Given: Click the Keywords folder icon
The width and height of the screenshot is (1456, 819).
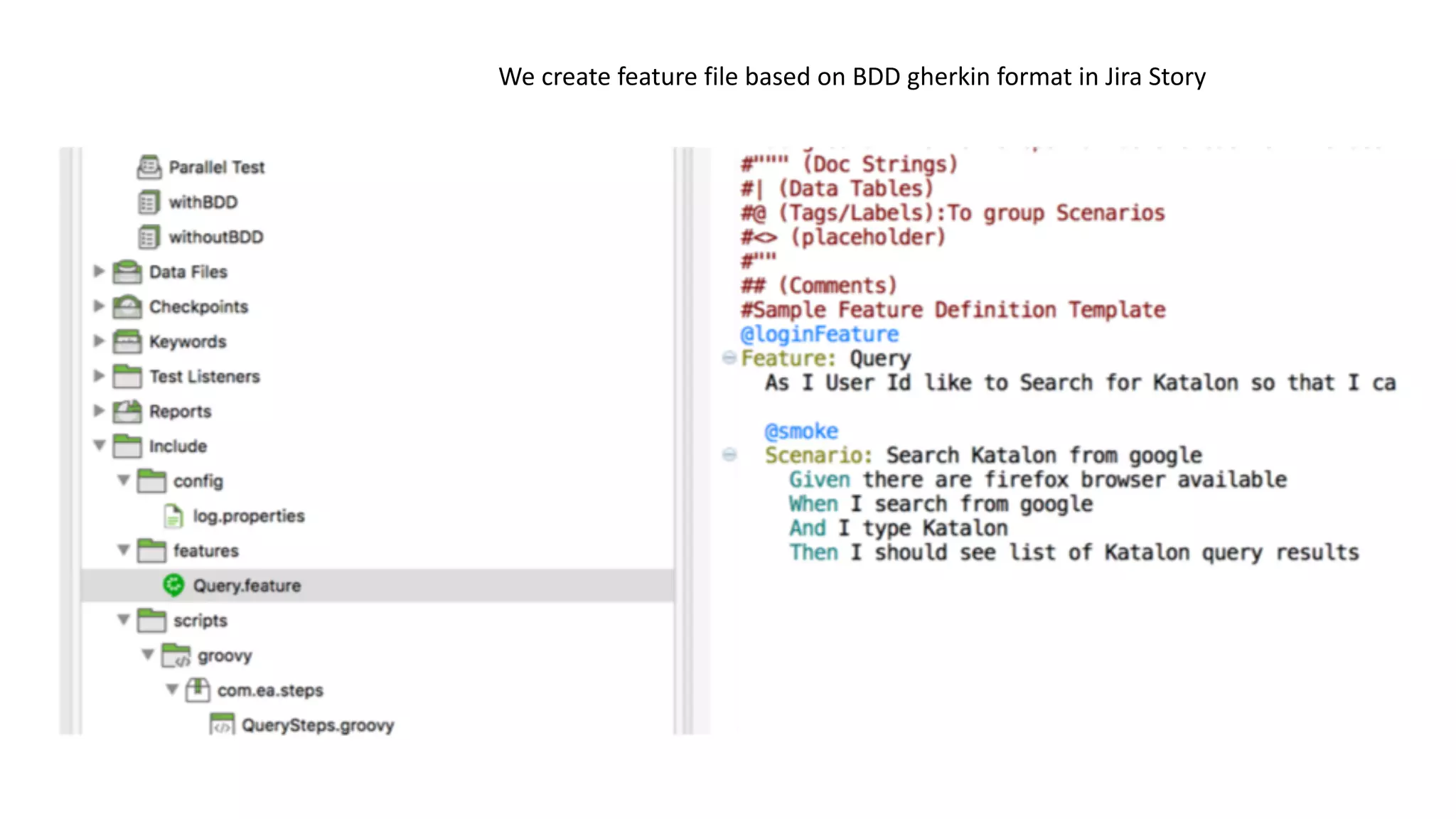Looking at the screenshot, I should [x=127, y=341].
